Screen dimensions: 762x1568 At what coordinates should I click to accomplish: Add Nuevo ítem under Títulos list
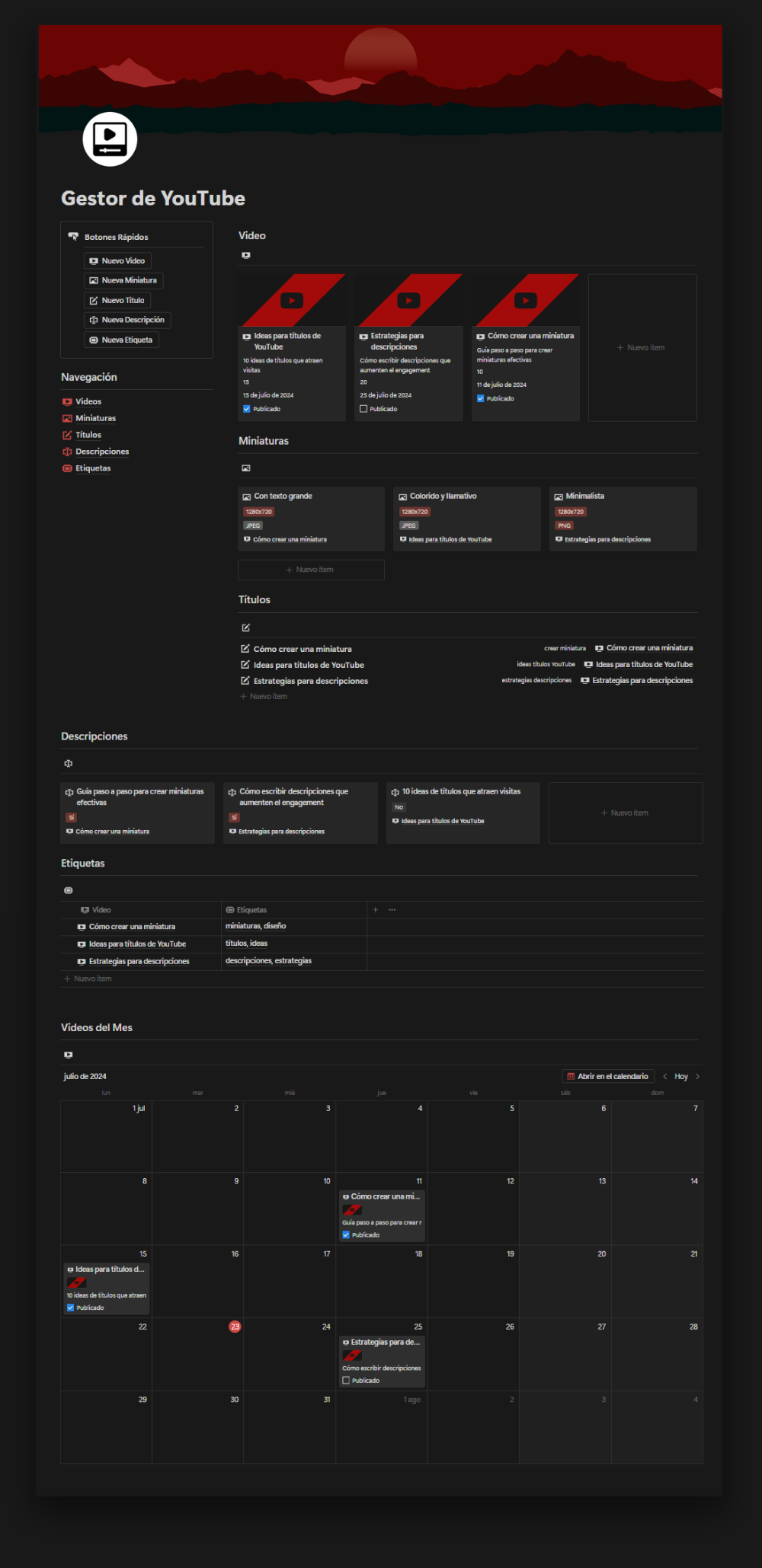(x=264, y=696)
